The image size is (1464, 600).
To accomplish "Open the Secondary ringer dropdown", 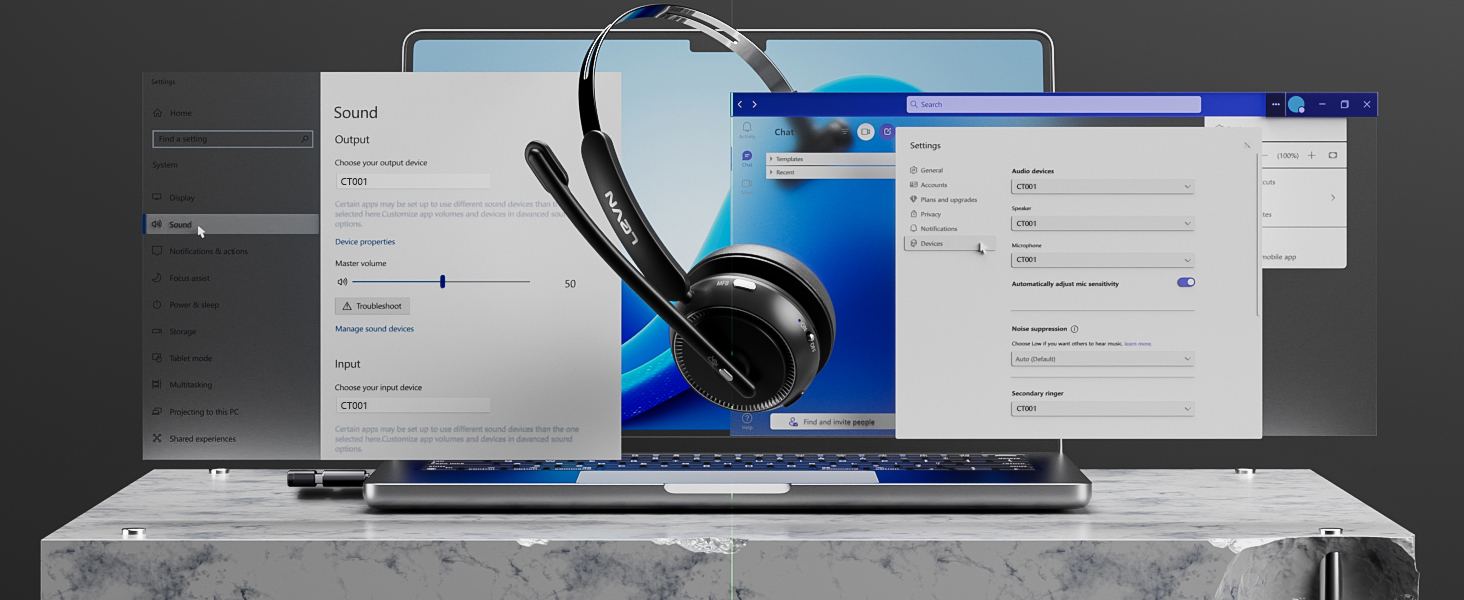I will pos(1103,408).
